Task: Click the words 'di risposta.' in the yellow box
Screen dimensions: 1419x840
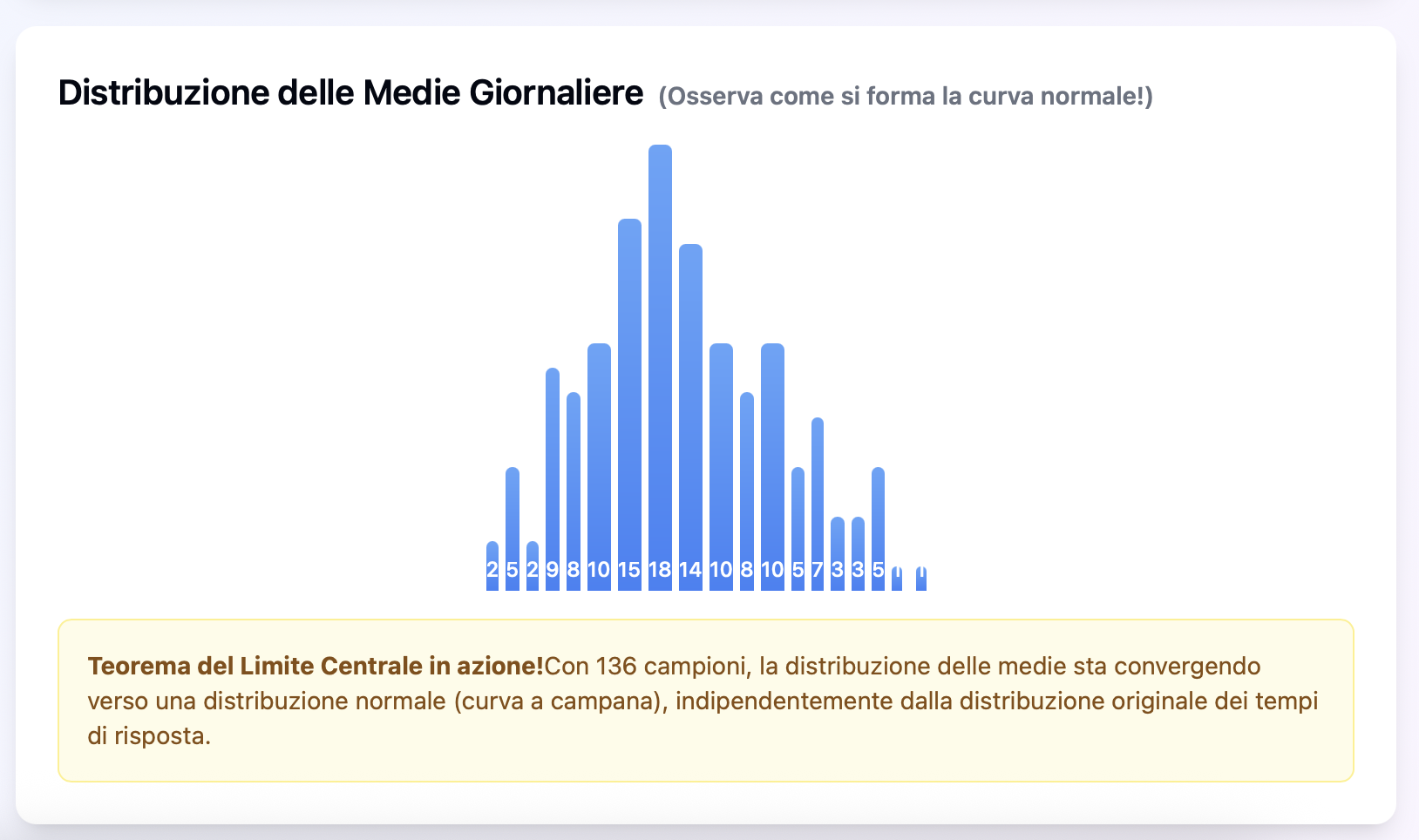Action: 149,736
